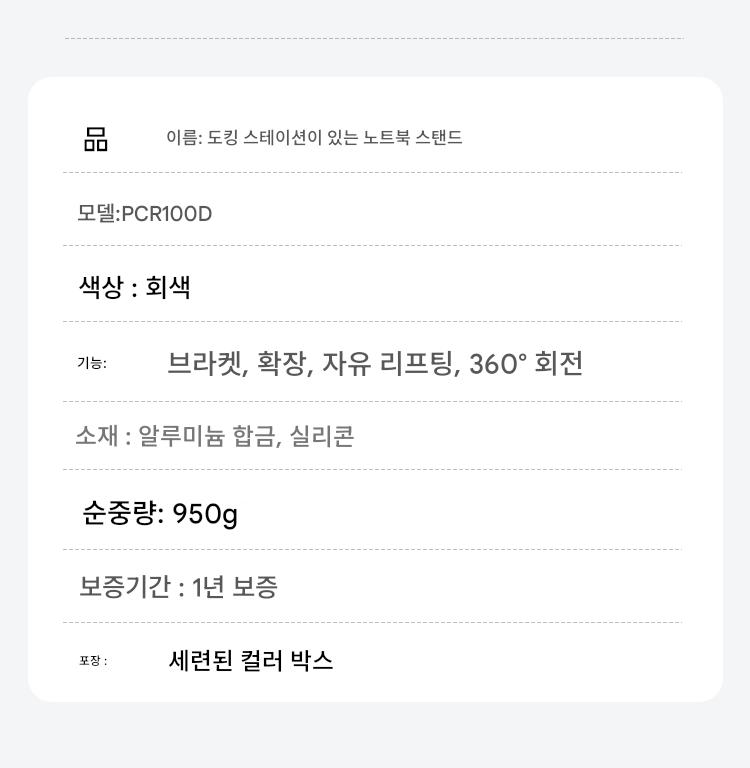Select material 알루미늄 합금
Screen dimensions: 750x768
[x=208, y=437]
